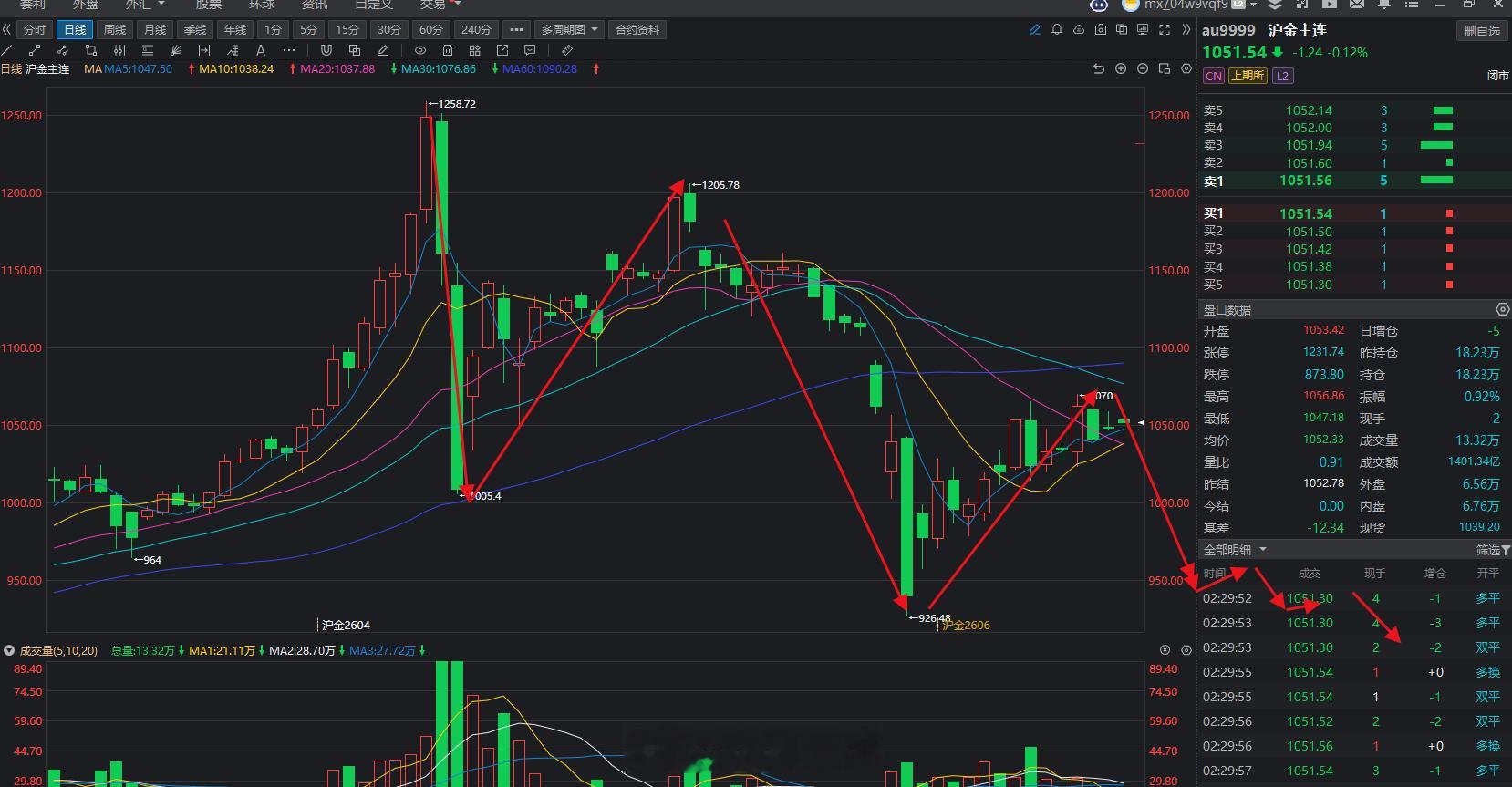This screenshot has width=1512, height=787.
Task: Click the chart layout window icon
Action: (1165, 69)
